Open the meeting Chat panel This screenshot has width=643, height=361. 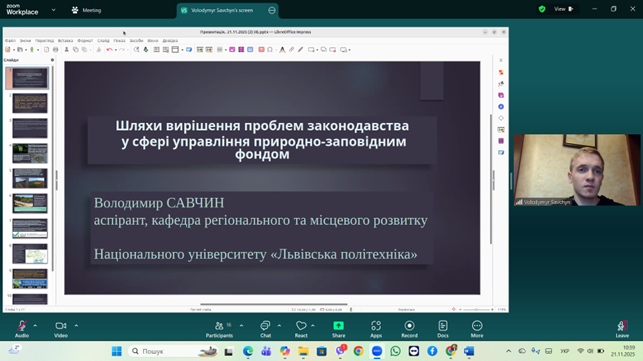(265, 329)
